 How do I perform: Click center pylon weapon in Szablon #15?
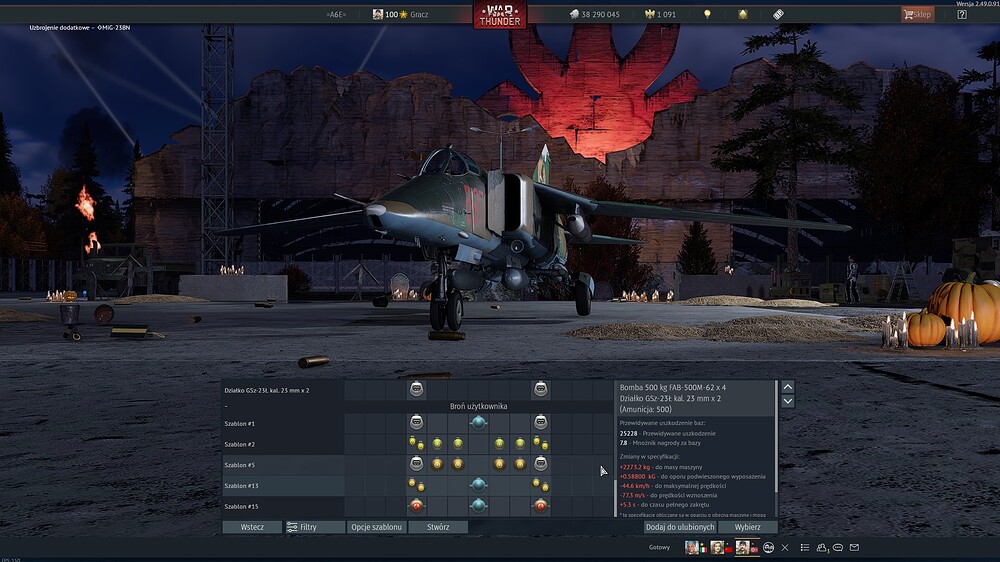pos(479,506)
